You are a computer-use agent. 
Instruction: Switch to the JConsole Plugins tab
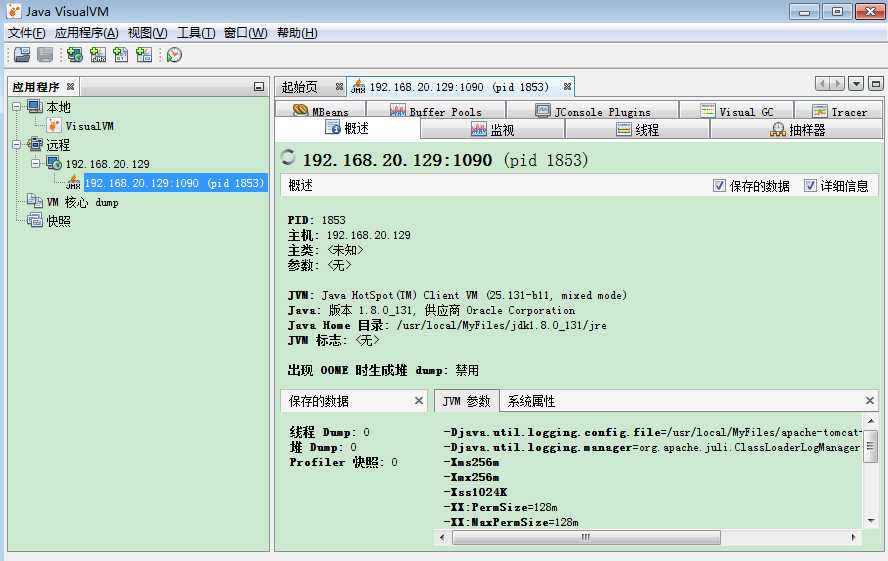(x=592, y=110)
